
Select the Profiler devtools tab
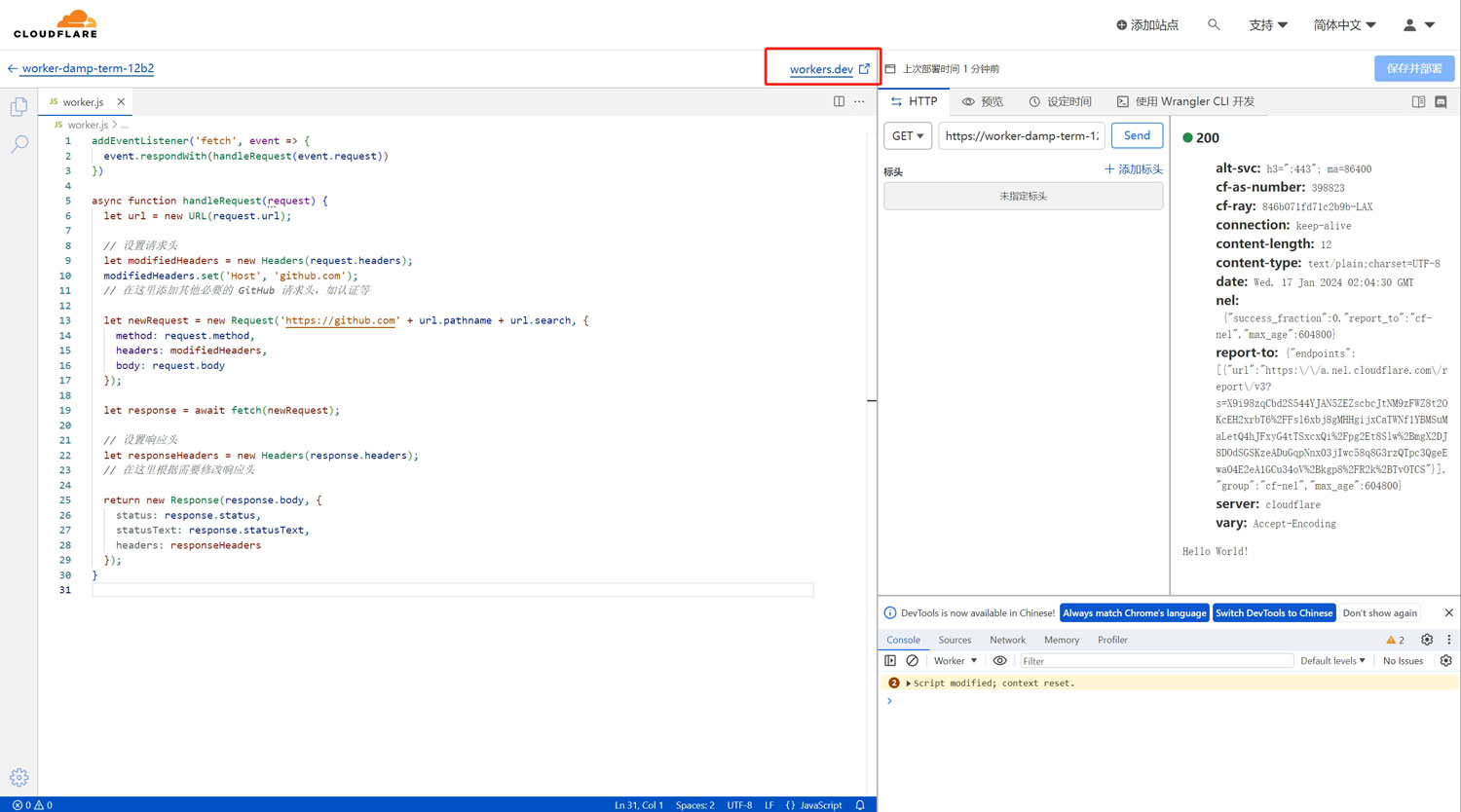click(x=1112, y=640)
